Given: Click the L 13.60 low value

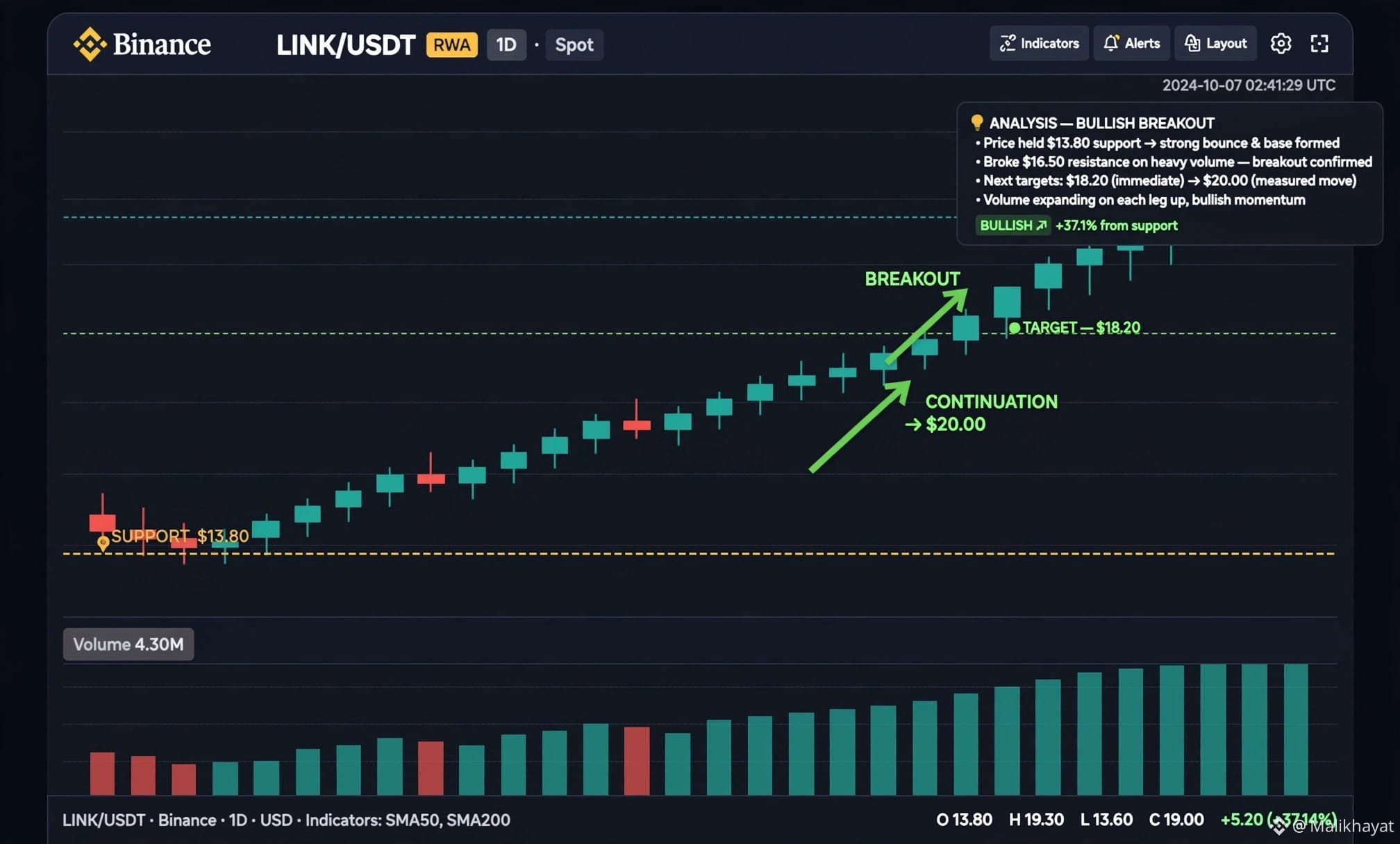Looking at the screenshot, I should [1107, 820].
